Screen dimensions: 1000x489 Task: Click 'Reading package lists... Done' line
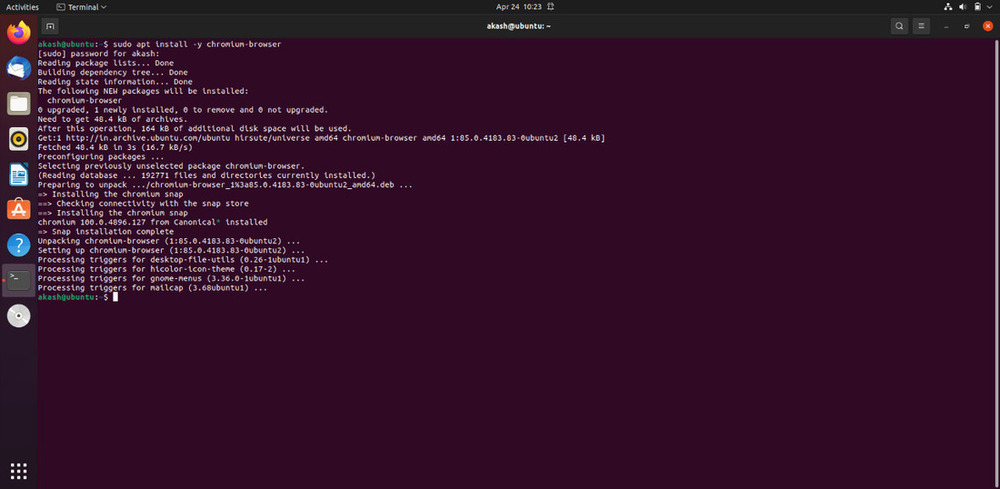[x=106, y=63]
